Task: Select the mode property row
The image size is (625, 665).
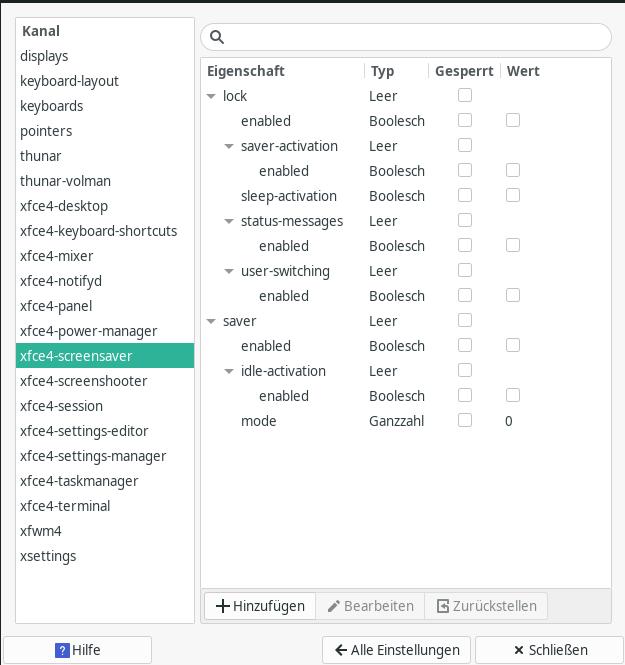Action: (x=406, y=421)
